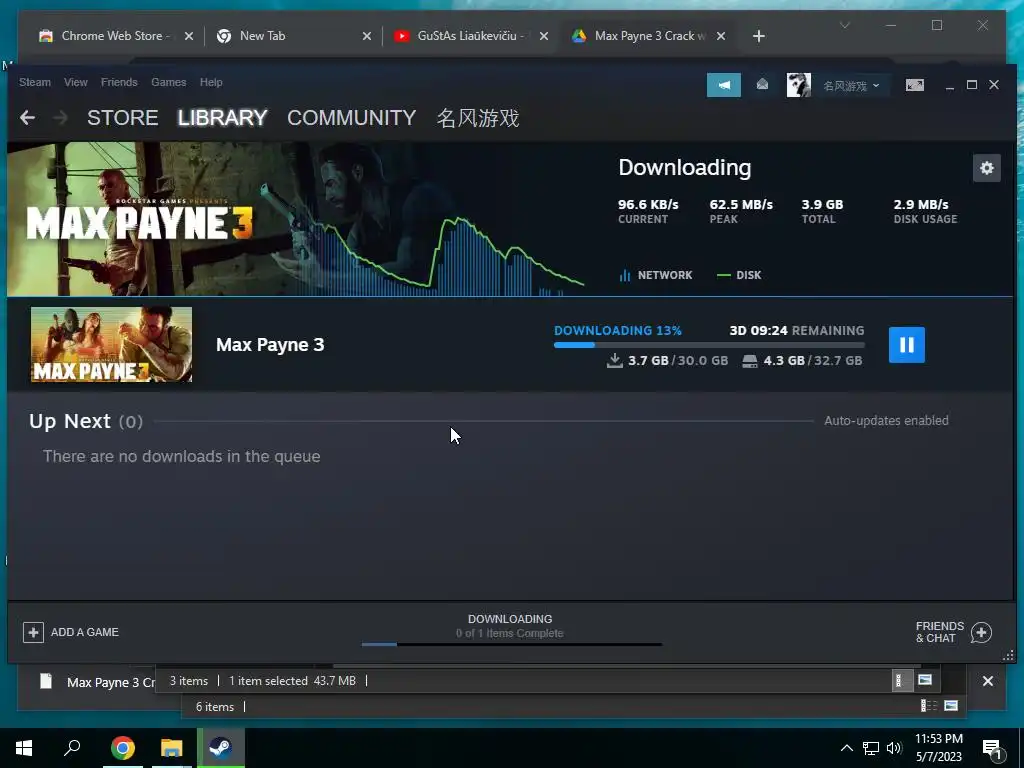
Task: Open Chrome tab search chevron
Action: pyautogui.click(x=844, y=25)
